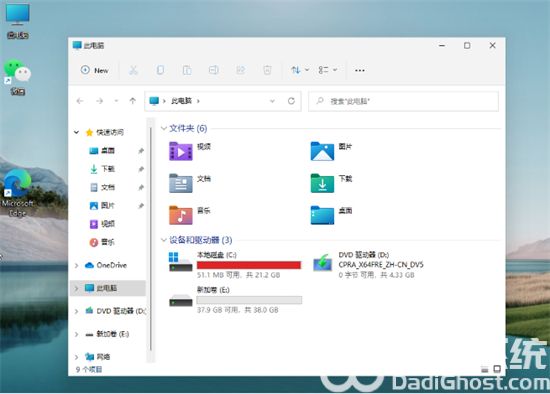This screenshot has width=550, height=394.
Task: Go up one level arrow
Action: (133, 101)
